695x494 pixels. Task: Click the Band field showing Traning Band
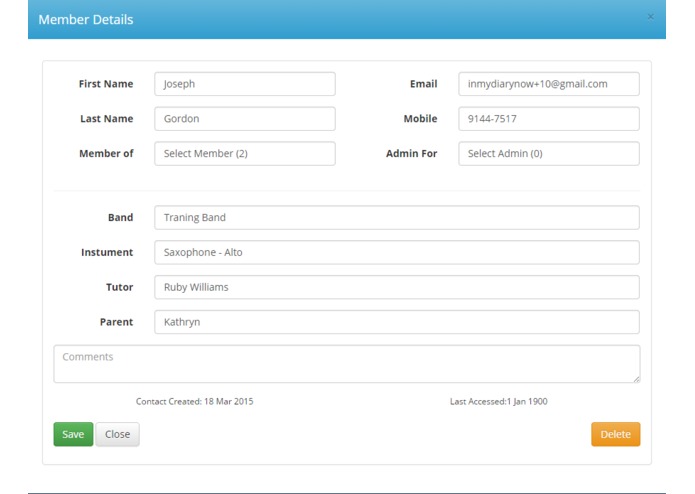coord(397,218)
